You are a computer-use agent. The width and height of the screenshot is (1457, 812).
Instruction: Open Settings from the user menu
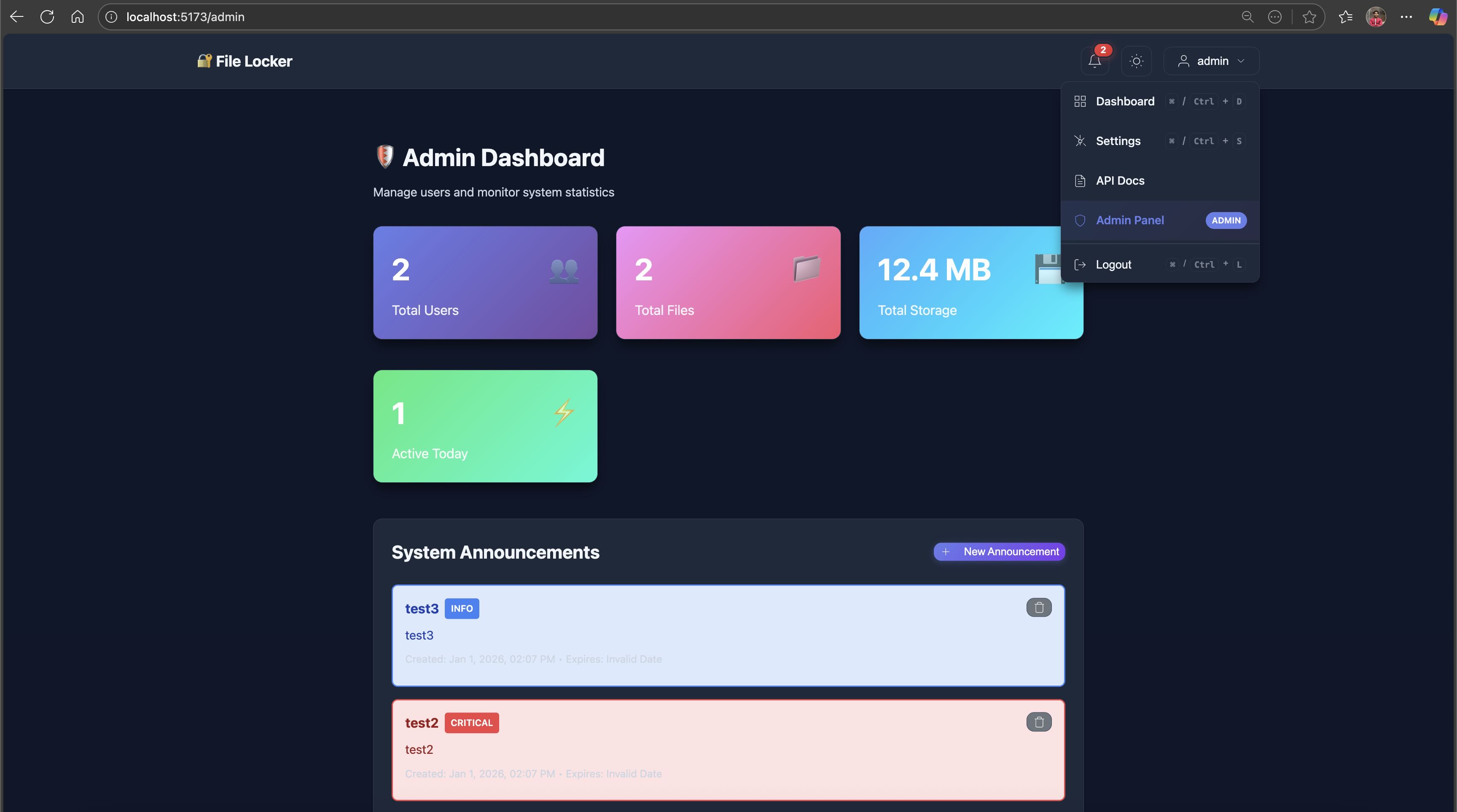1159,141
